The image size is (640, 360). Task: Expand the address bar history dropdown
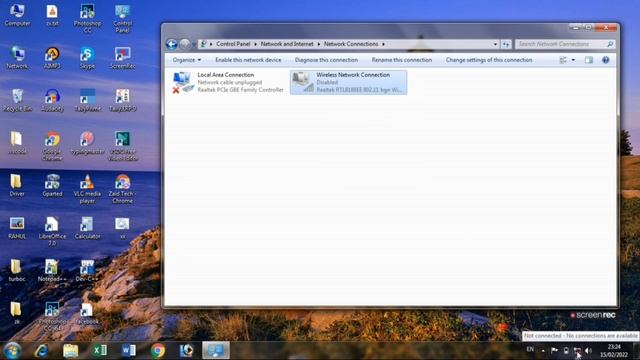[x=495, y=44]
